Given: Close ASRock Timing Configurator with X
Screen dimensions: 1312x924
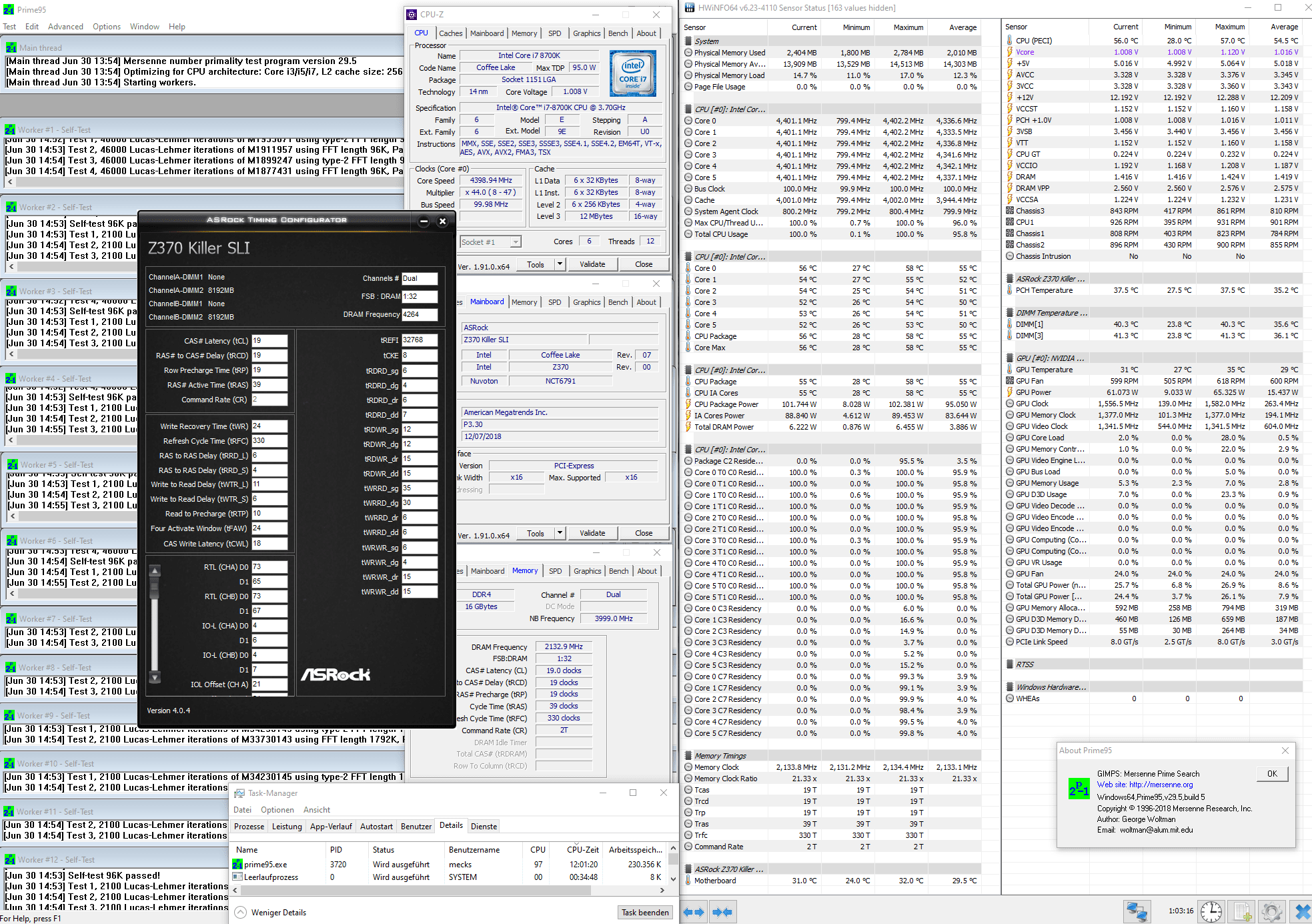Looking at the screenshot, I should click(442, 221).
